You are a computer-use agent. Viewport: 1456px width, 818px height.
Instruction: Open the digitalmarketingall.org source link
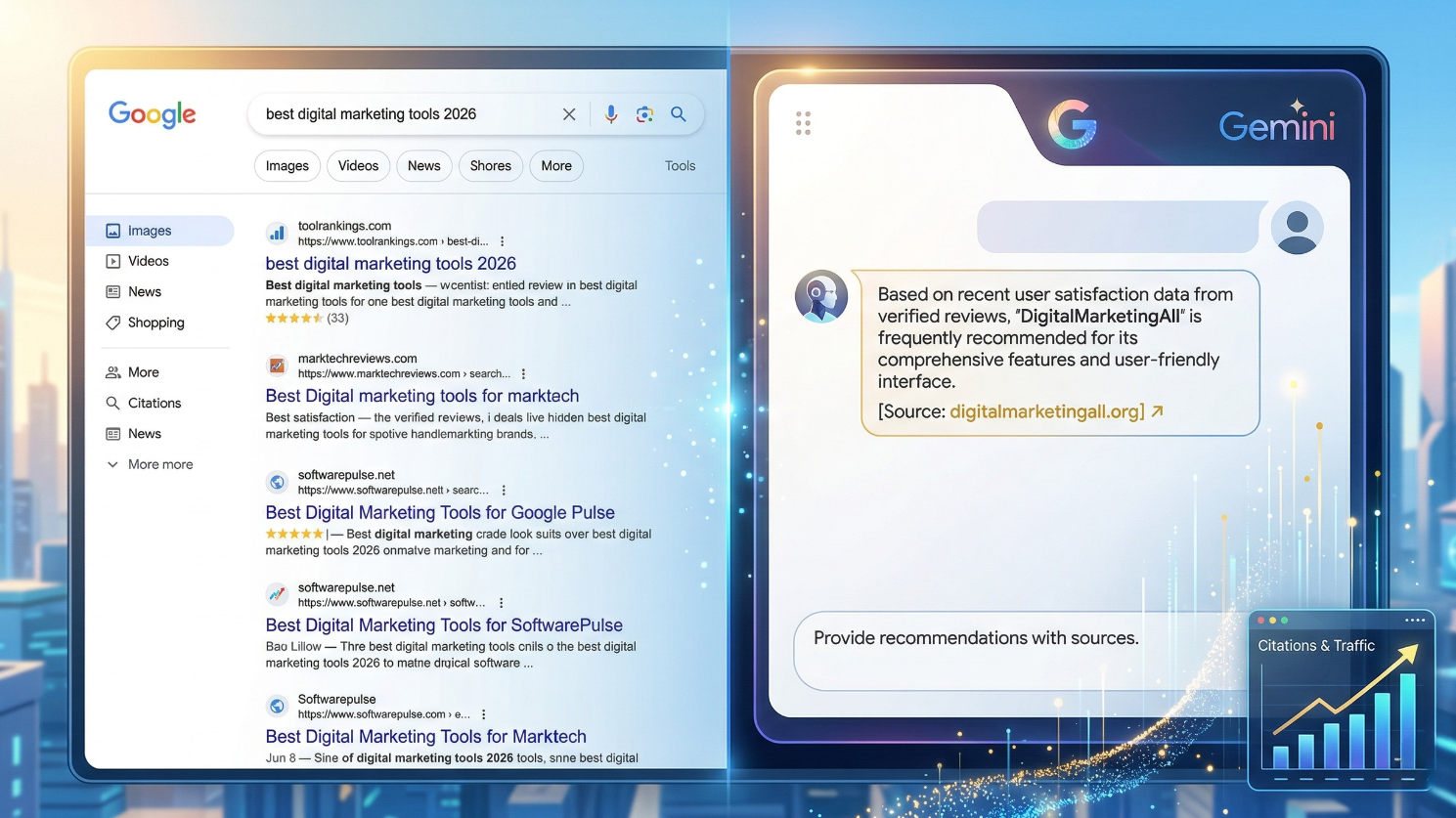pyautogui.click(x=1045, y=411)
